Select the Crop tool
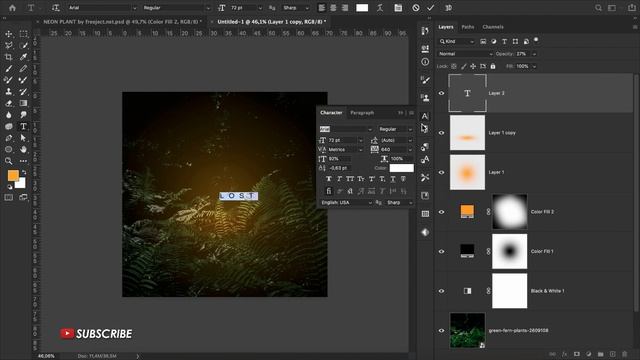The height and width of the screenshot is (360, 640). coord(9,57)
